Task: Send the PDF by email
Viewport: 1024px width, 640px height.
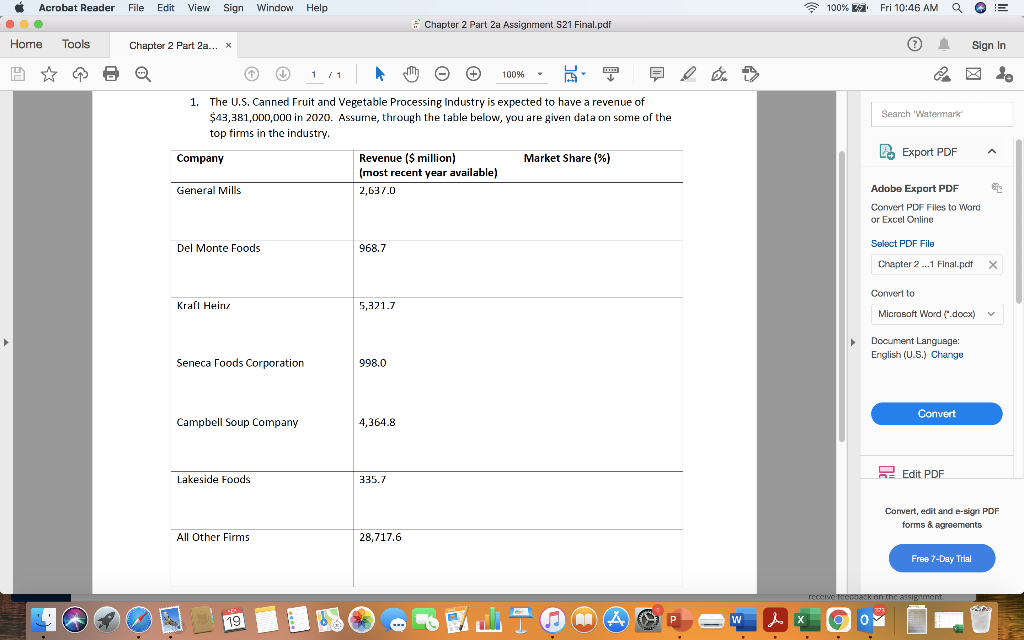Action: coord(971,73)
